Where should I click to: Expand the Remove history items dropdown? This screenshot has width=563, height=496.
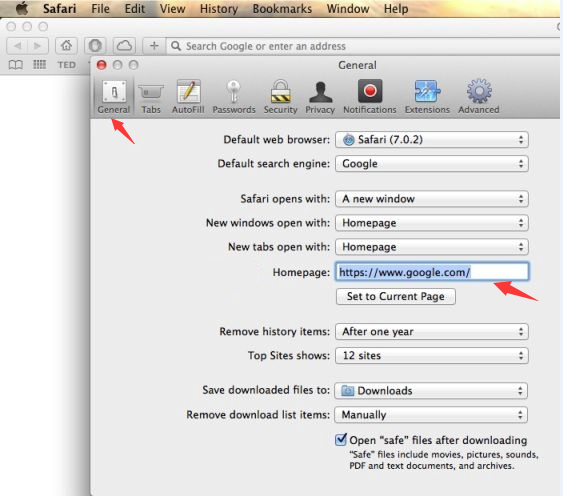(432, 332)
